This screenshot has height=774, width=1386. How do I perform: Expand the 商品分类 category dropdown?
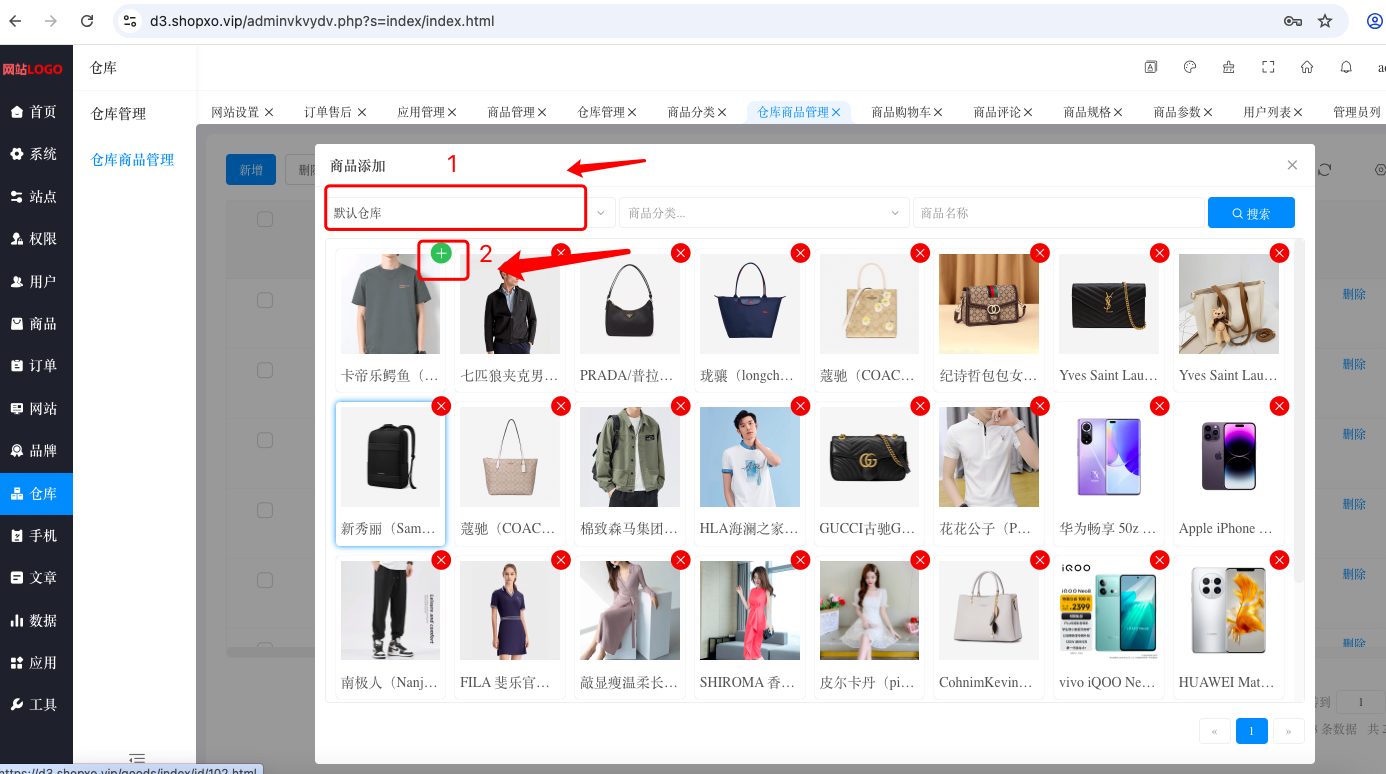pos(763,213)
